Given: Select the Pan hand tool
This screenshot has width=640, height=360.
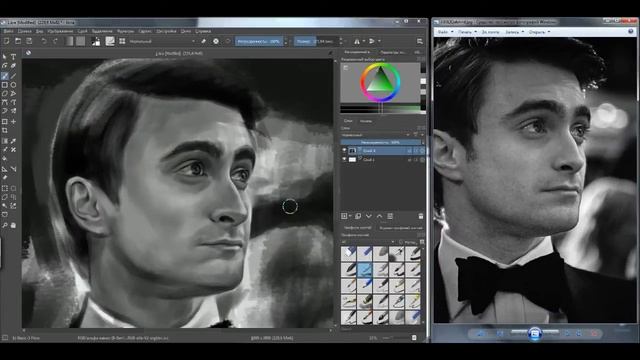Looking at the screenshot, I should [13, 225].
